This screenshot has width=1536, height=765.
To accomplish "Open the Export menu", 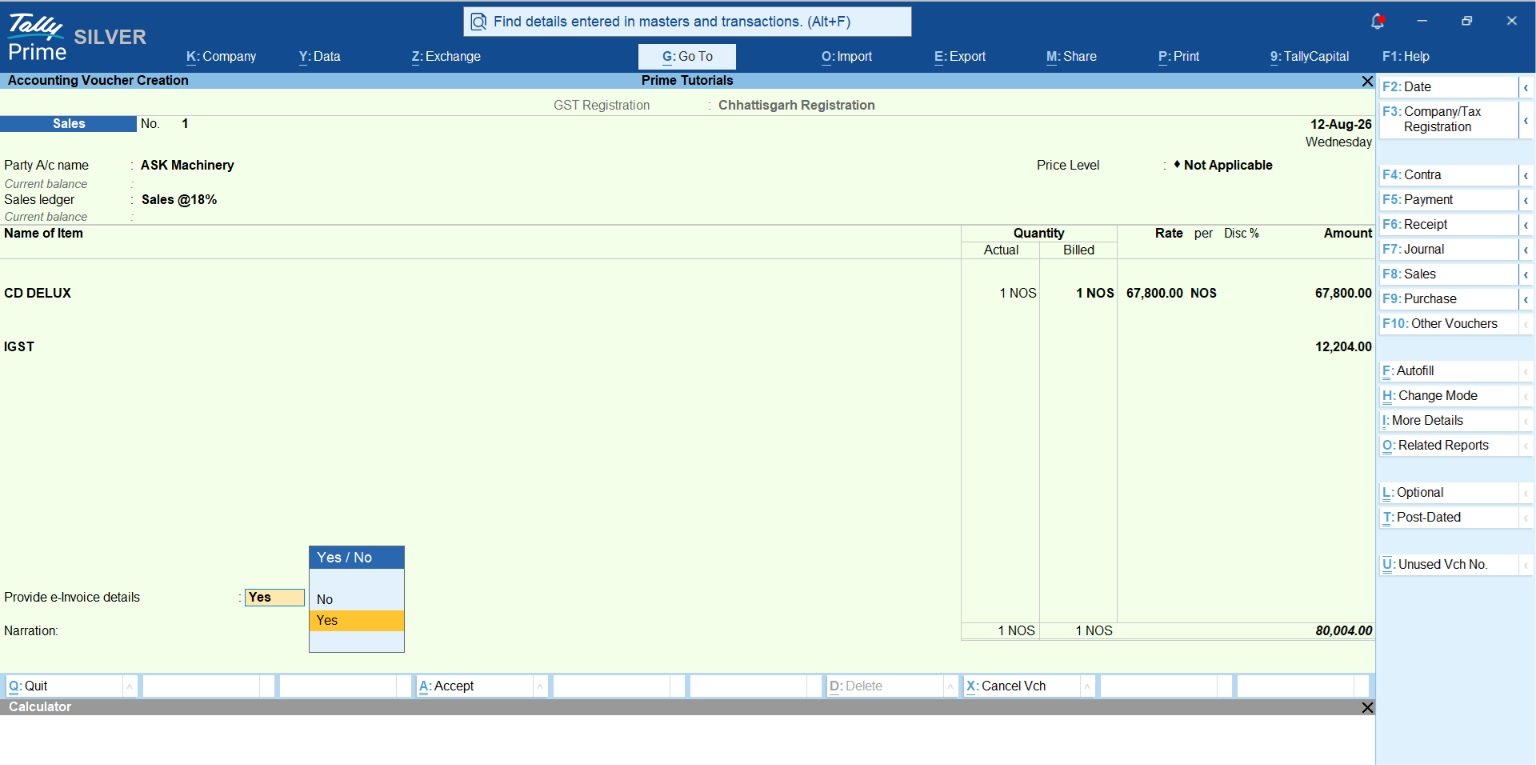I will click(x=960, y=57).
